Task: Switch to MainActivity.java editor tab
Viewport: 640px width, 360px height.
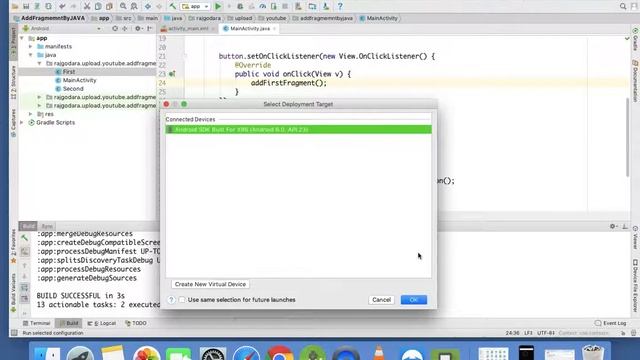Action: (250, 29)
